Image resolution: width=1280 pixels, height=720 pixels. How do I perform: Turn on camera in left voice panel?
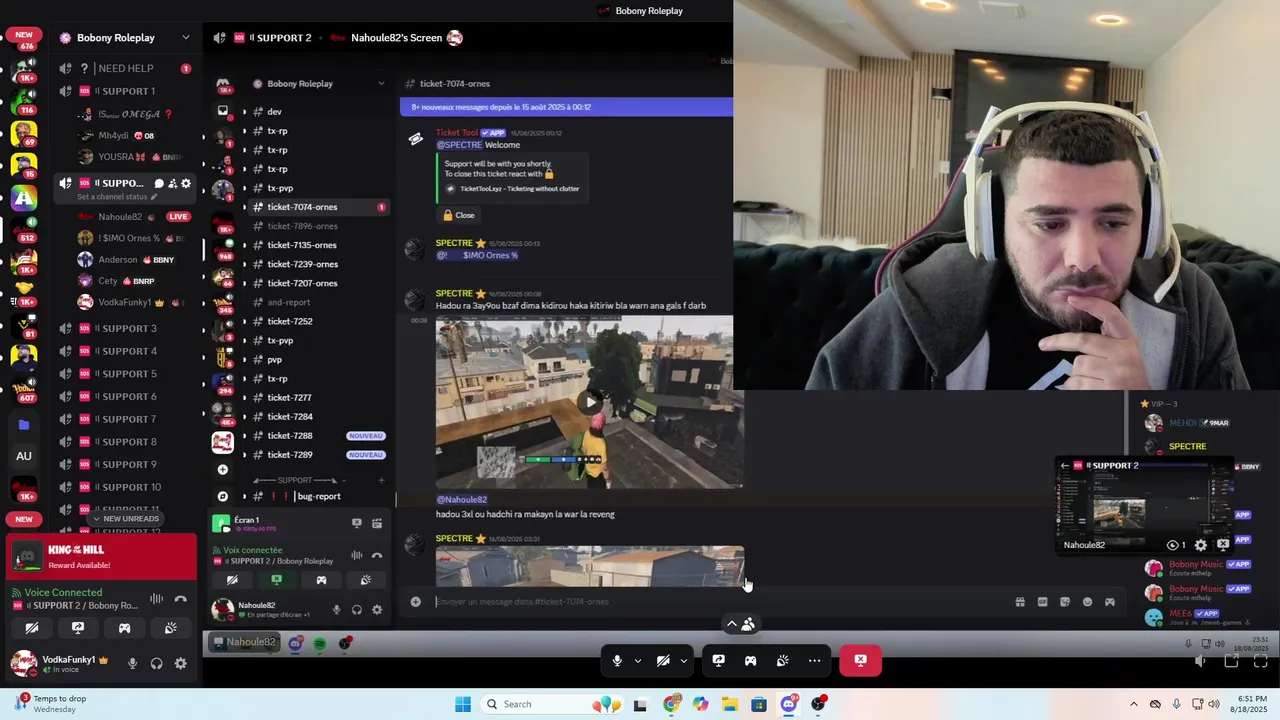point(32,628)
